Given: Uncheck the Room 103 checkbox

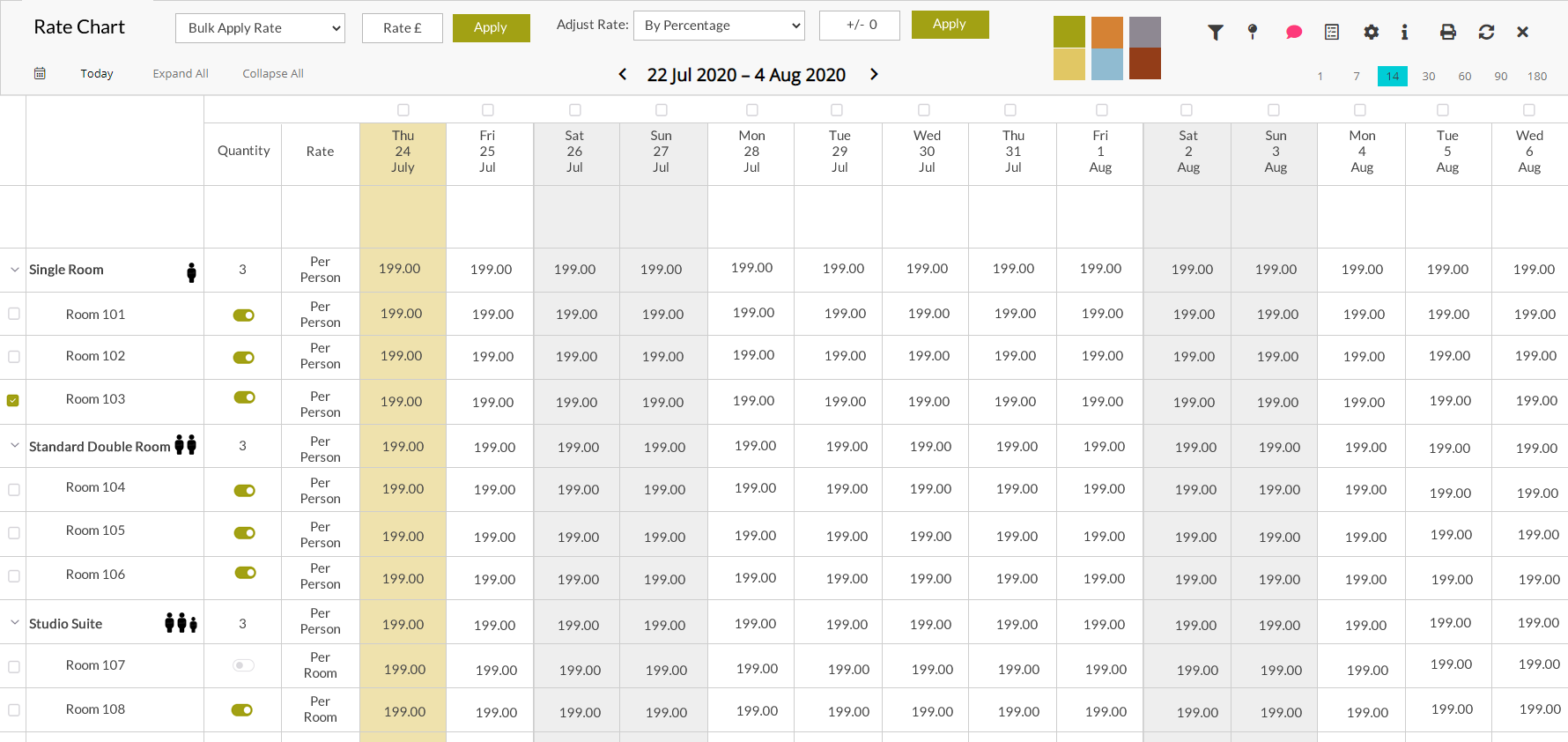Looking at the screenshot, I should 13,400.
